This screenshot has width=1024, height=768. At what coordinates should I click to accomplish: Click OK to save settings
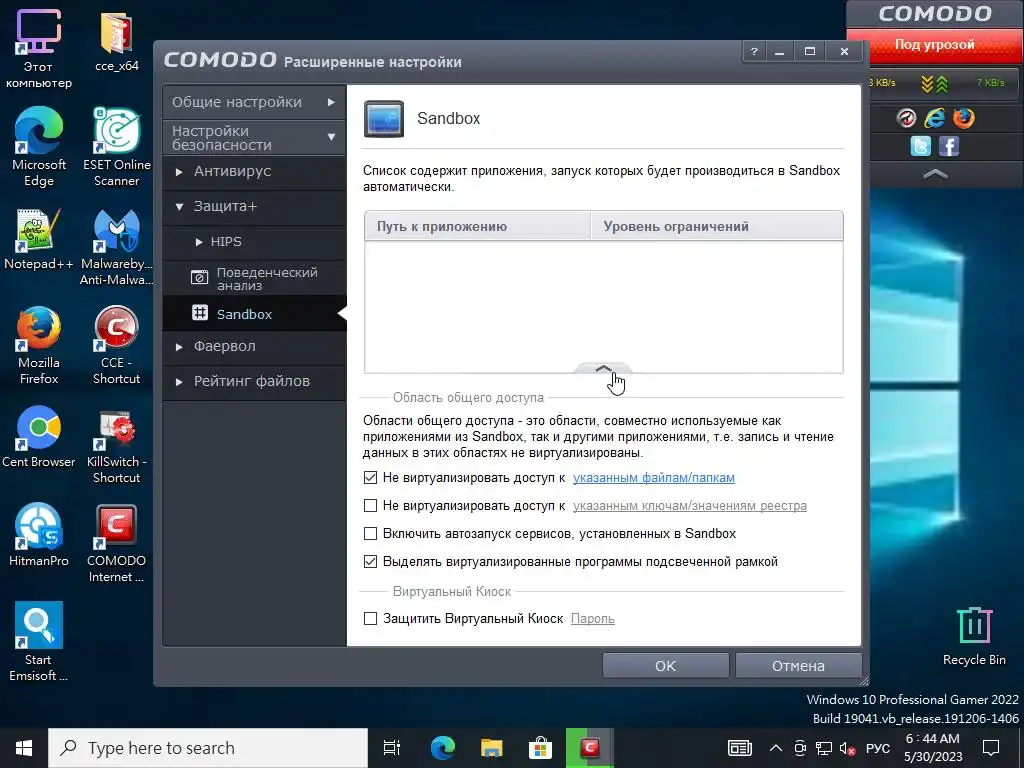(x=665, y=665)
